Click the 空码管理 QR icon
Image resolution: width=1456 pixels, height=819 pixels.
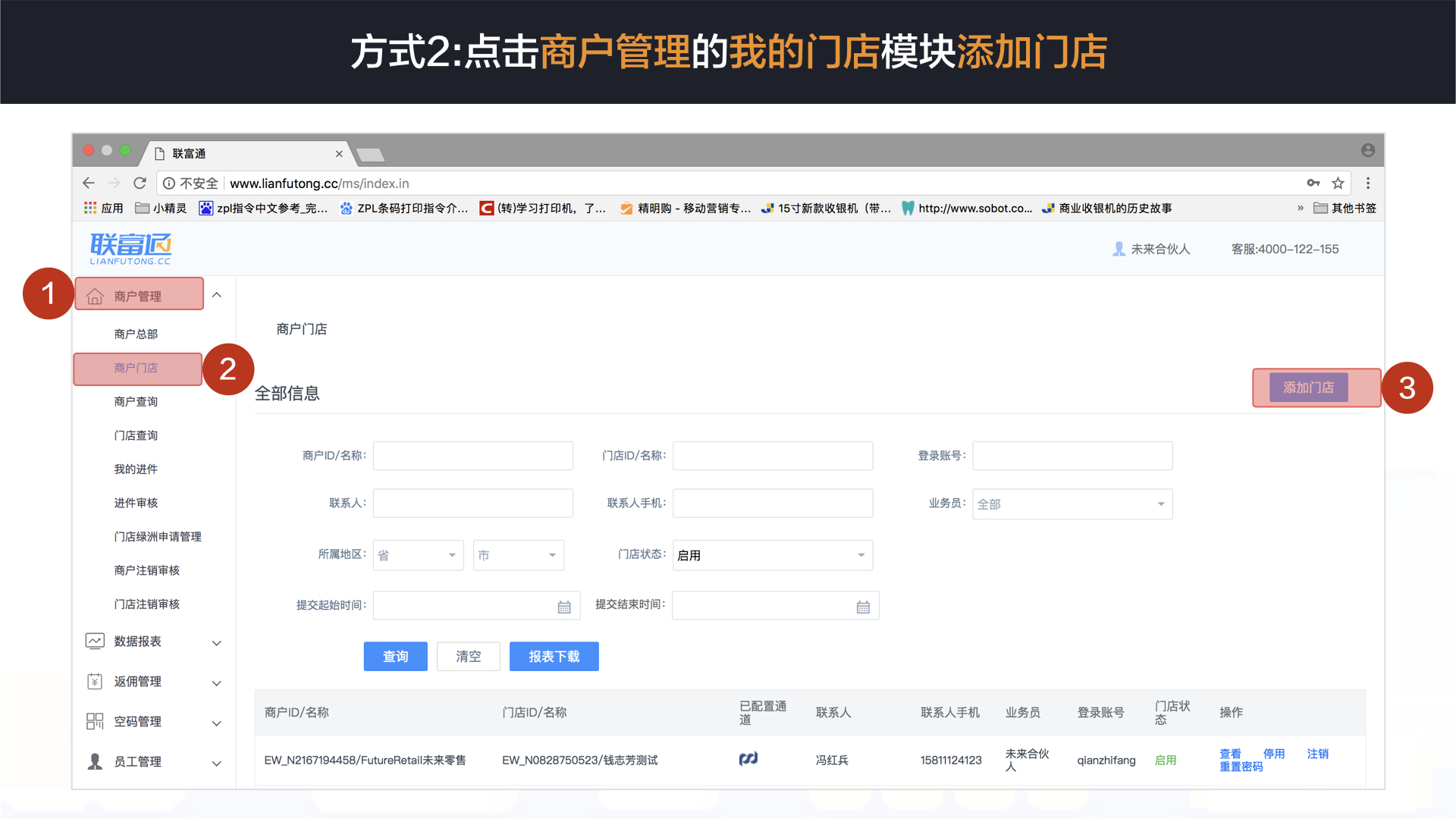coord(95,721)
